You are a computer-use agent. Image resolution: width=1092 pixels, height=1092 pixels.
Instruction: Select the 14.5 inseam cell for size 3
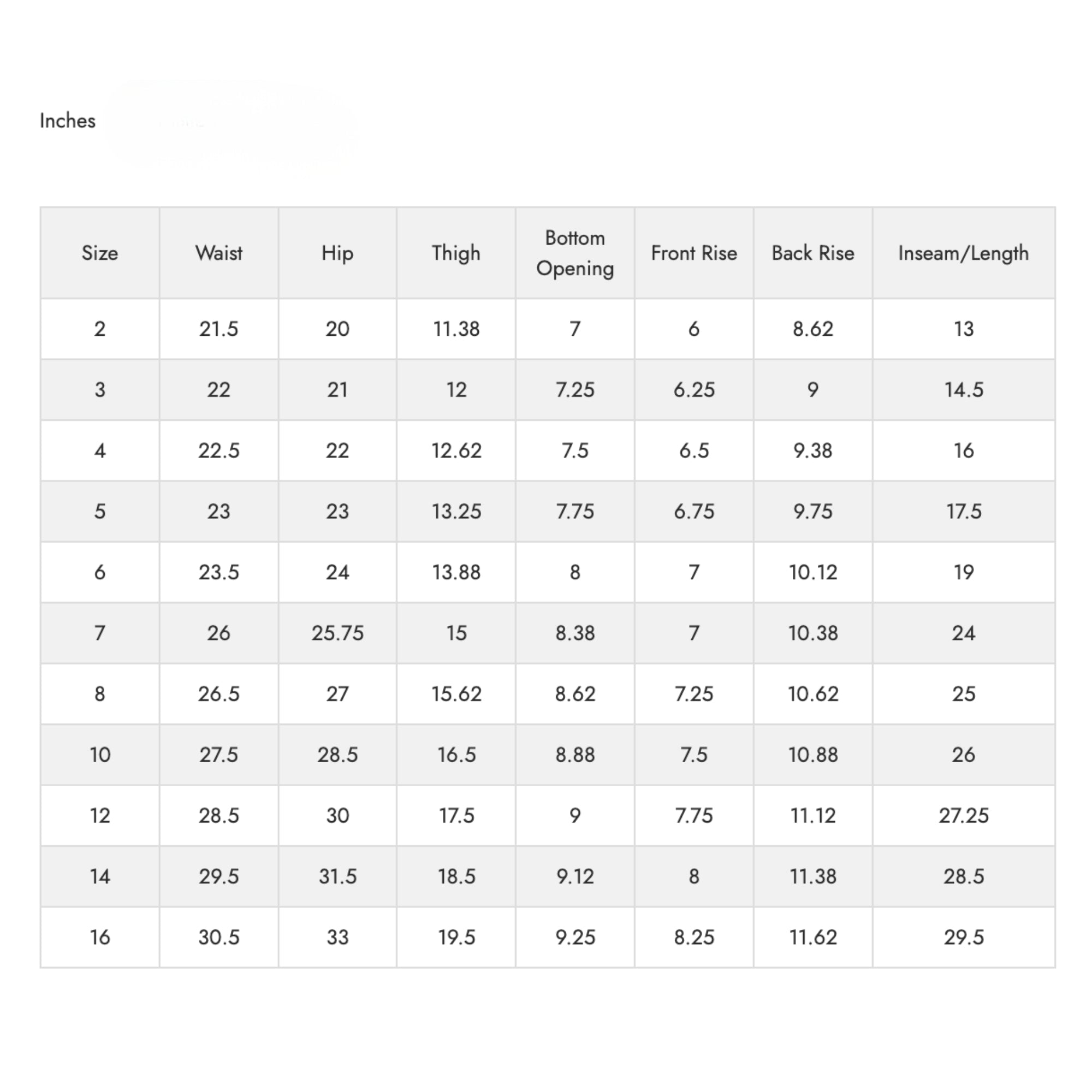[964, 390]
